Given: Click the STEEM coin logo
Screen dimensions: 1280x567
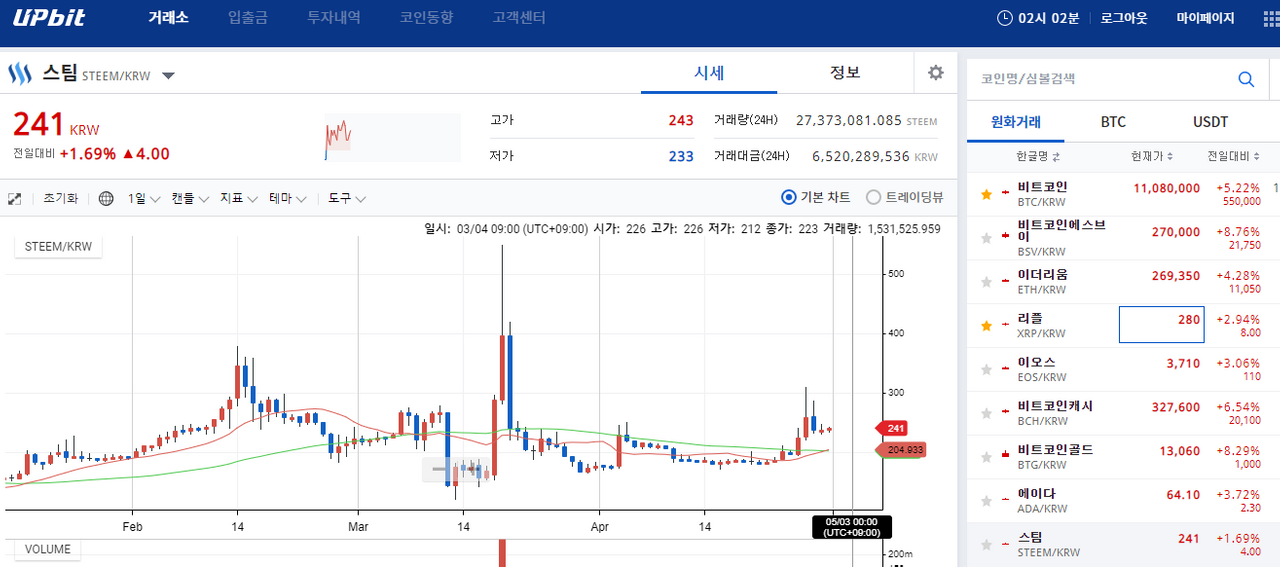Looking at the screenshot, I should click(x=21, y=74).
